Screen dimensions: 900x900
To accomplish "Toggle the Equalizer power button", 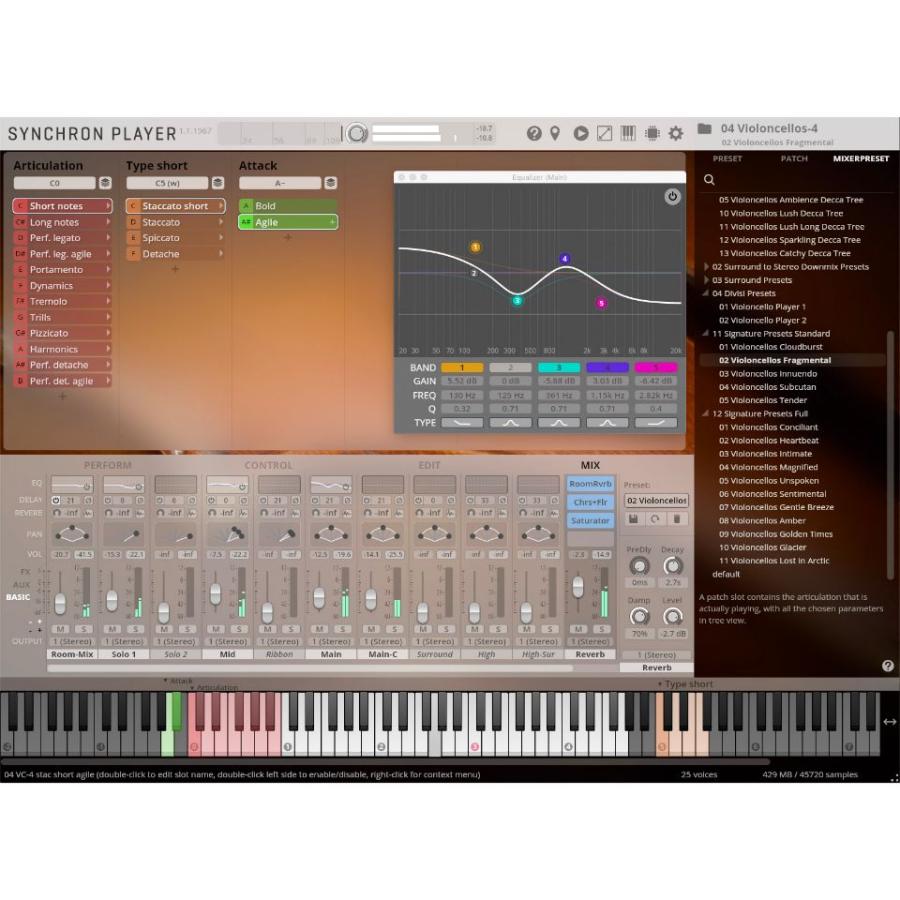I will 672,196.
